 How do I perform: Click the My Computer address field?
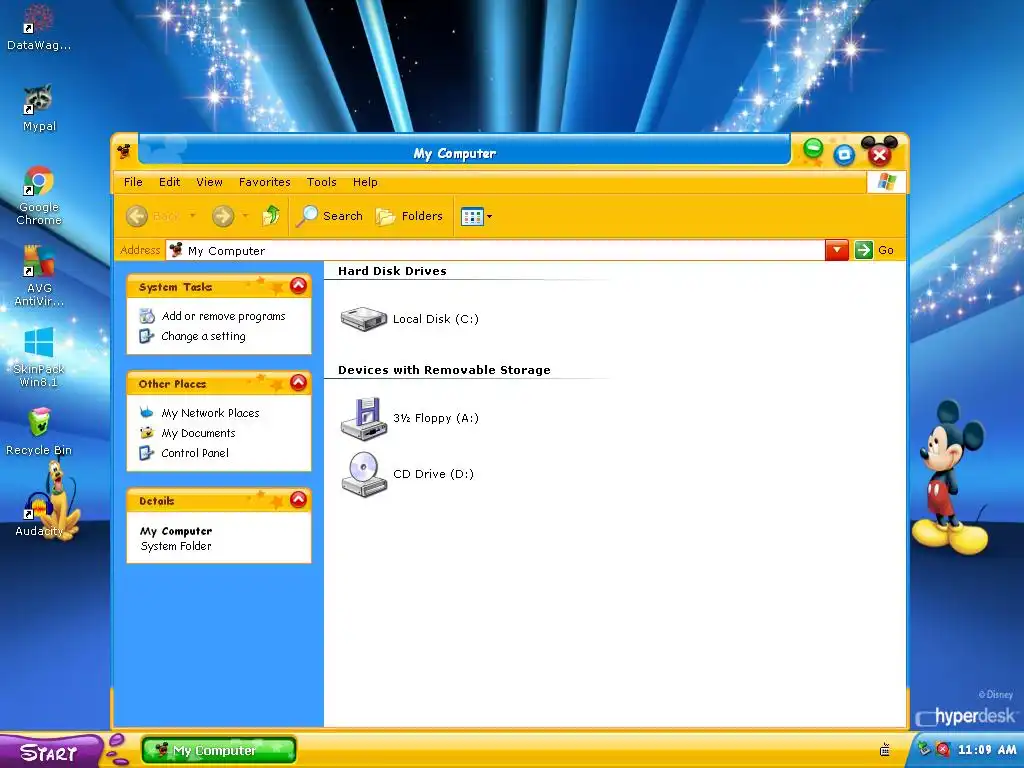click(x=495, y=250)
